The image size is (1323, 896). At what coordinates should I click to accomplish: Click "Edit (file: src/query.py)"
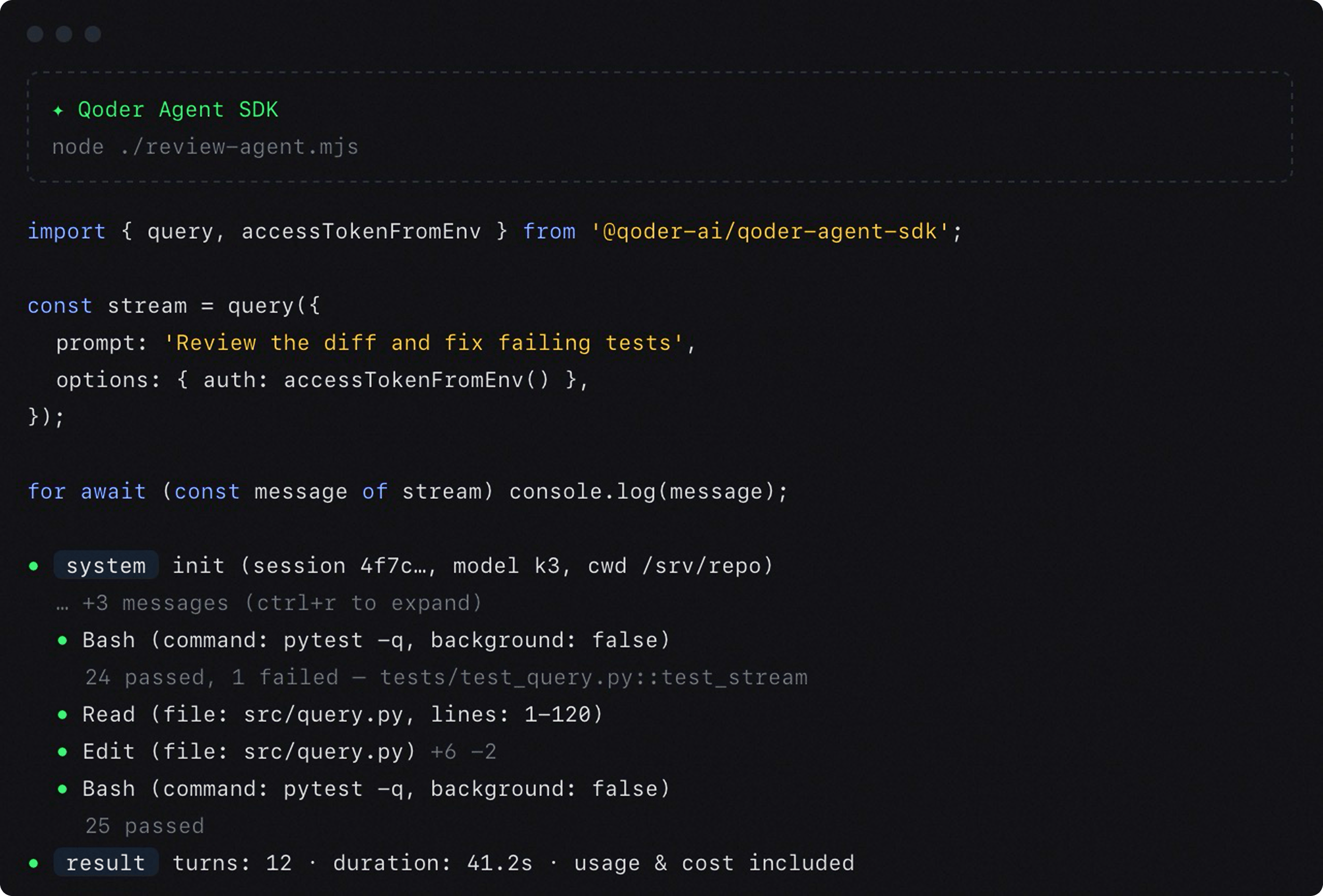[249, 752]
